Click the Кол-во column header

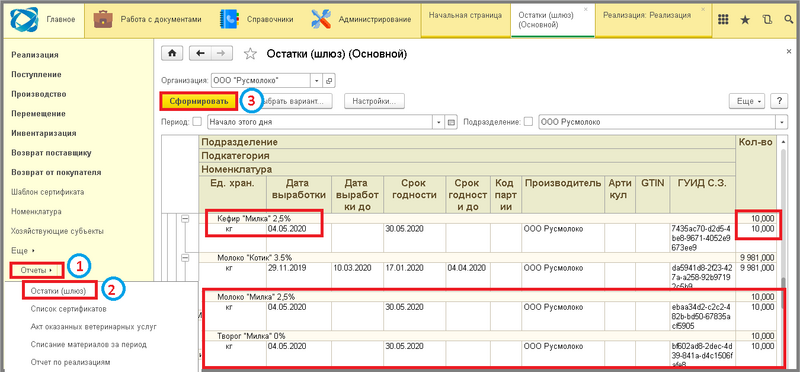pos(756,143)
